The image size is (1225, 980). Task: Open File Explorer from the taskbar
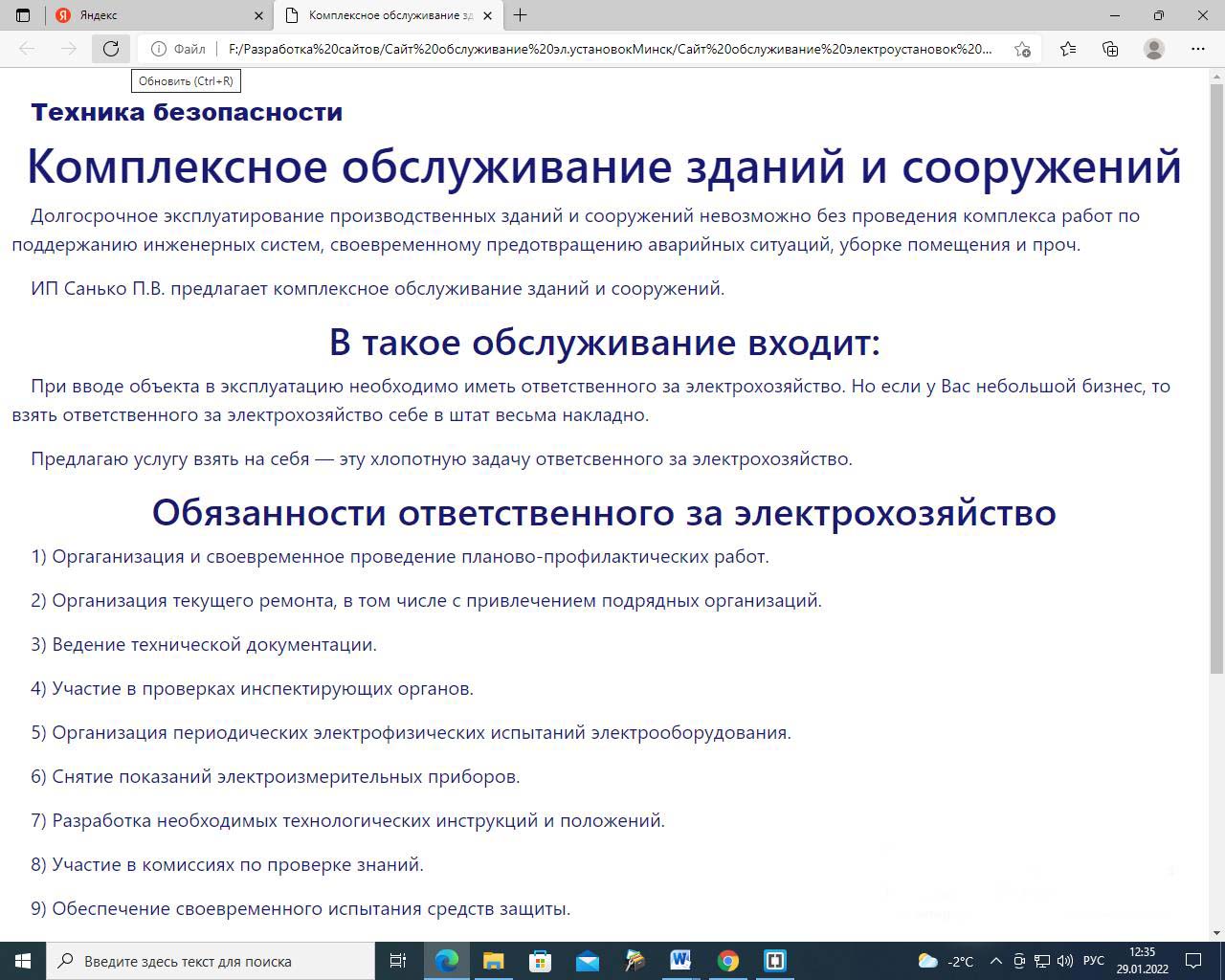[493, 960]
